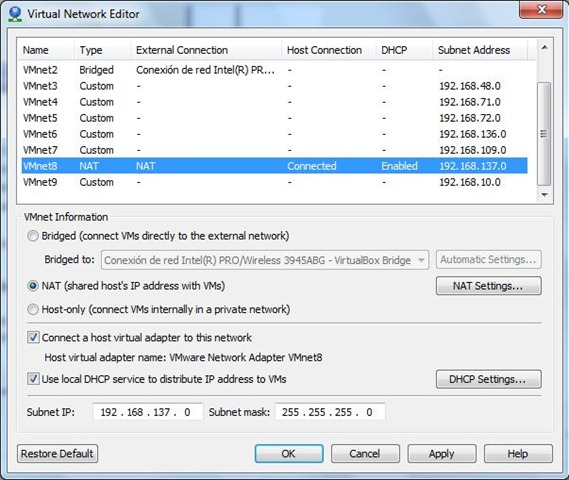Image resolution: width=569 pixels, height=480 pixels.
Task: Click the list scroll-up arrow
Action: 544,48
